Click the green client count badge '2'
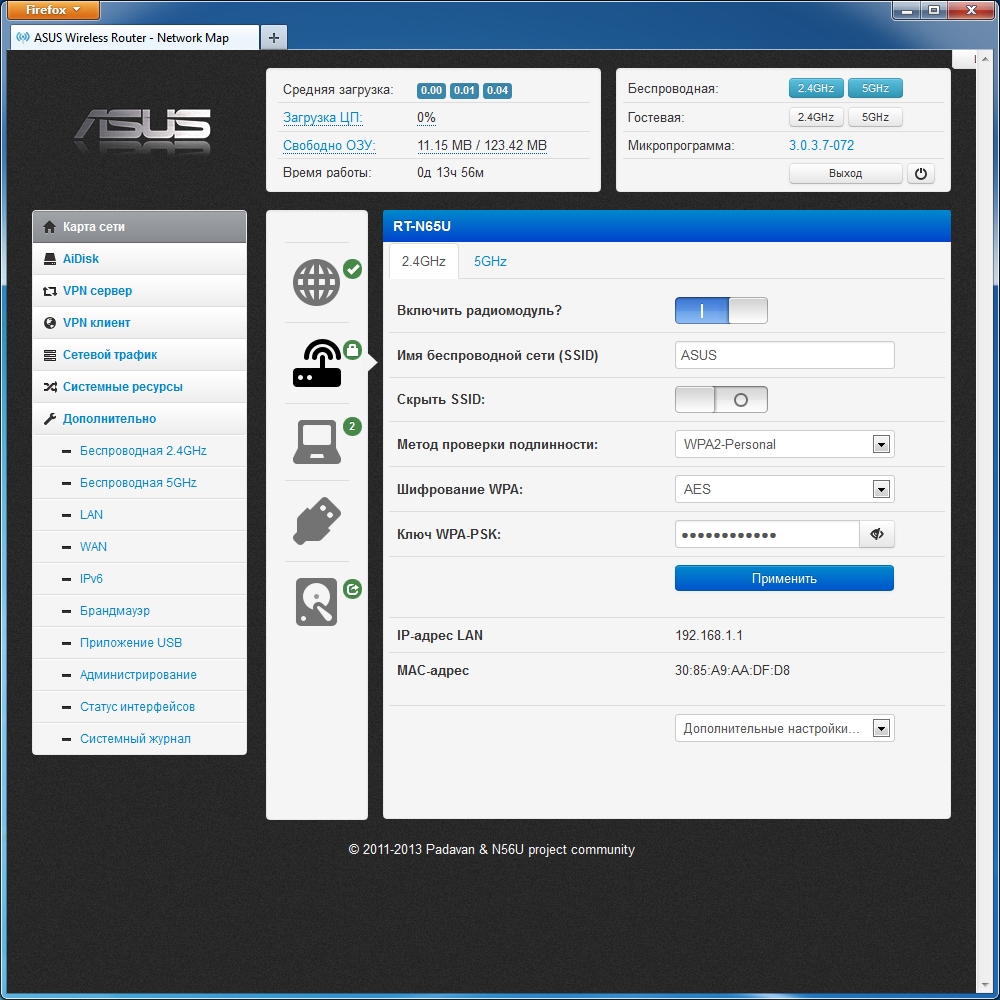This screenshot has width=1000, height=1000. (352, 426)
